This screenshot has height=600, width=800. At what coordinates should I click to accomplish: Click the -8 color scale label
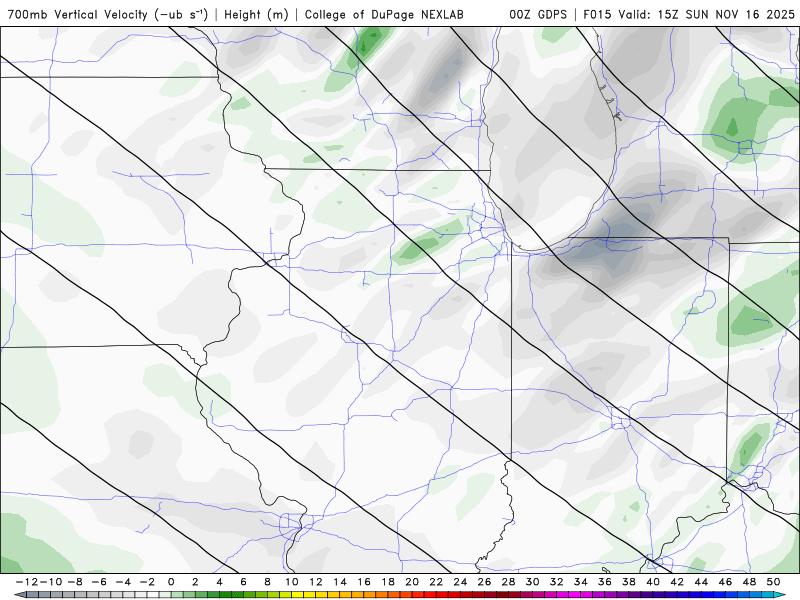click(74, 582)
